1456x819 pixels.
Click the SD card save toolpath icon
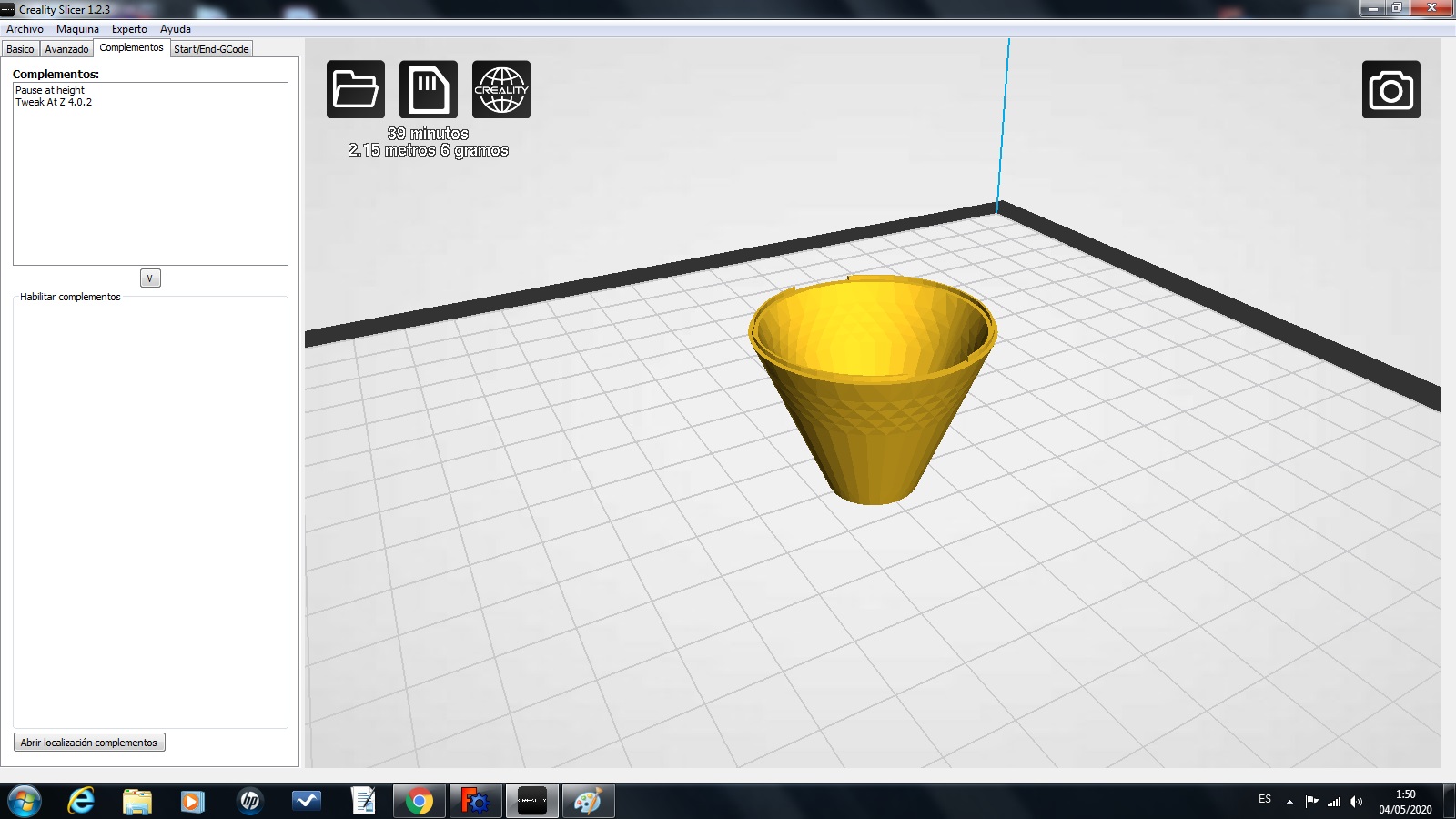coord(428,89)
